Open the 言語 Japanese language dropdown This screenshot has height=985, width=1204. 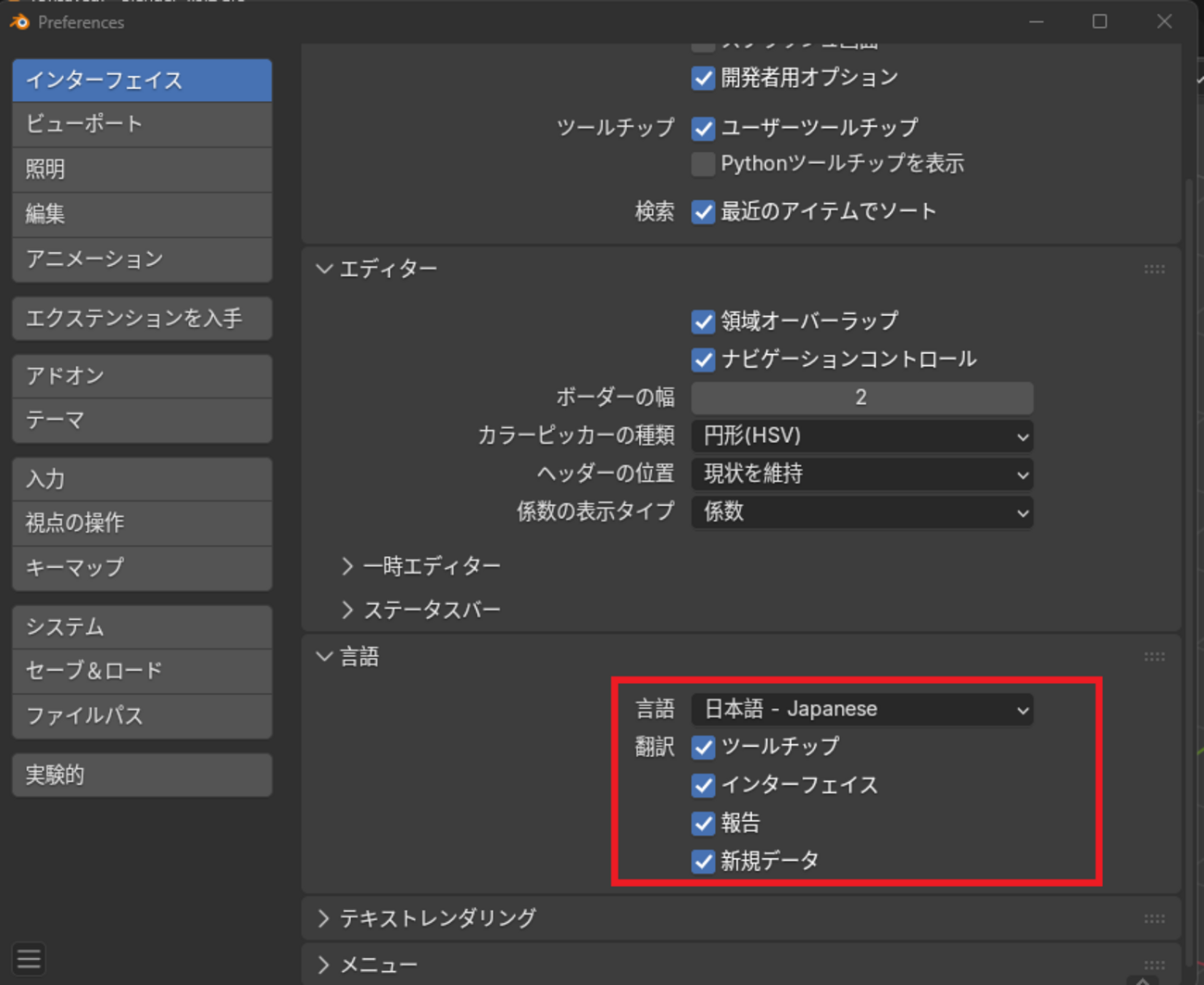point(861,710)
